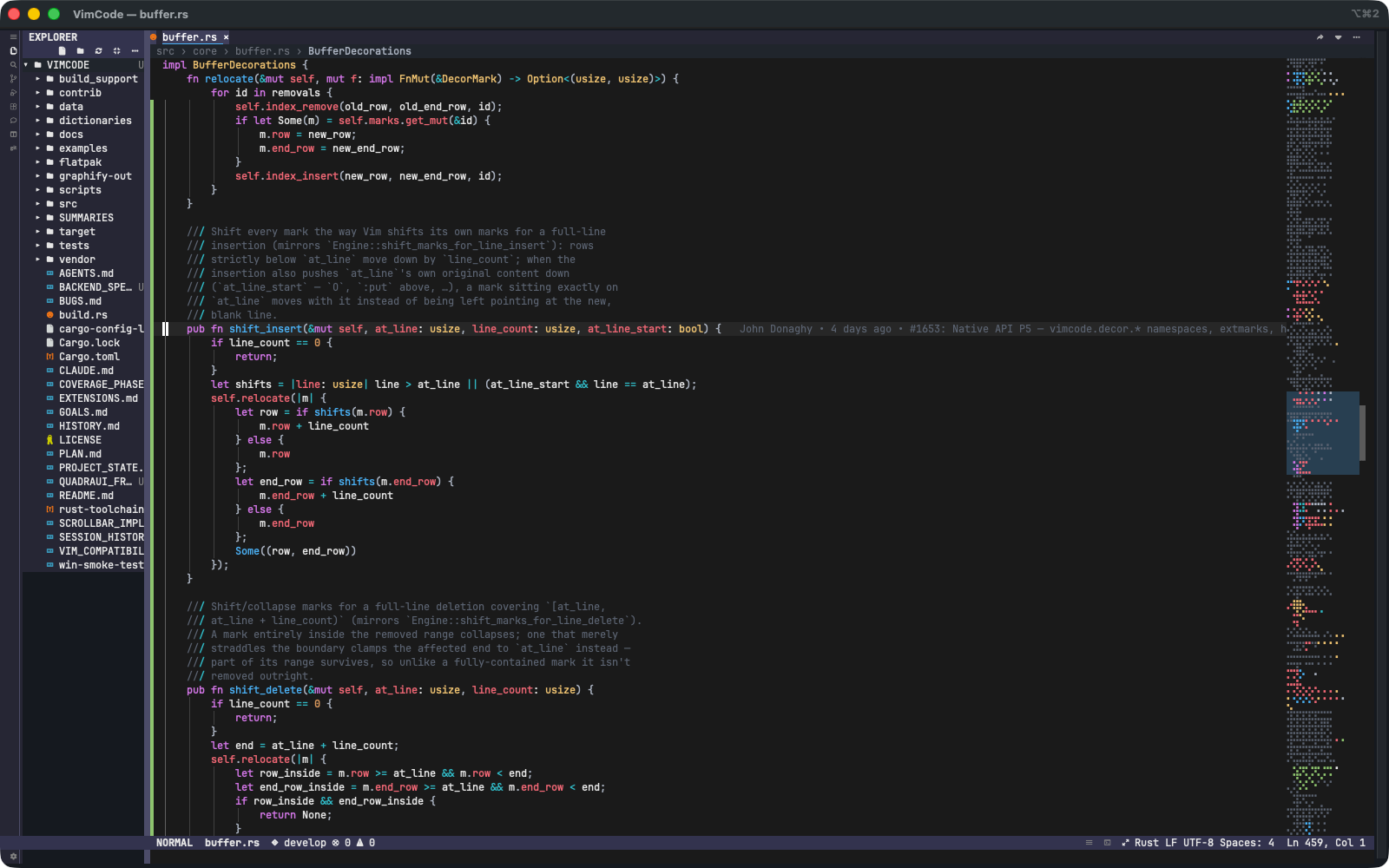Viewport: 1389px width, 868px height.
Task: Click Spaces: 4 indentation setting
Action: pos(1247,843)
